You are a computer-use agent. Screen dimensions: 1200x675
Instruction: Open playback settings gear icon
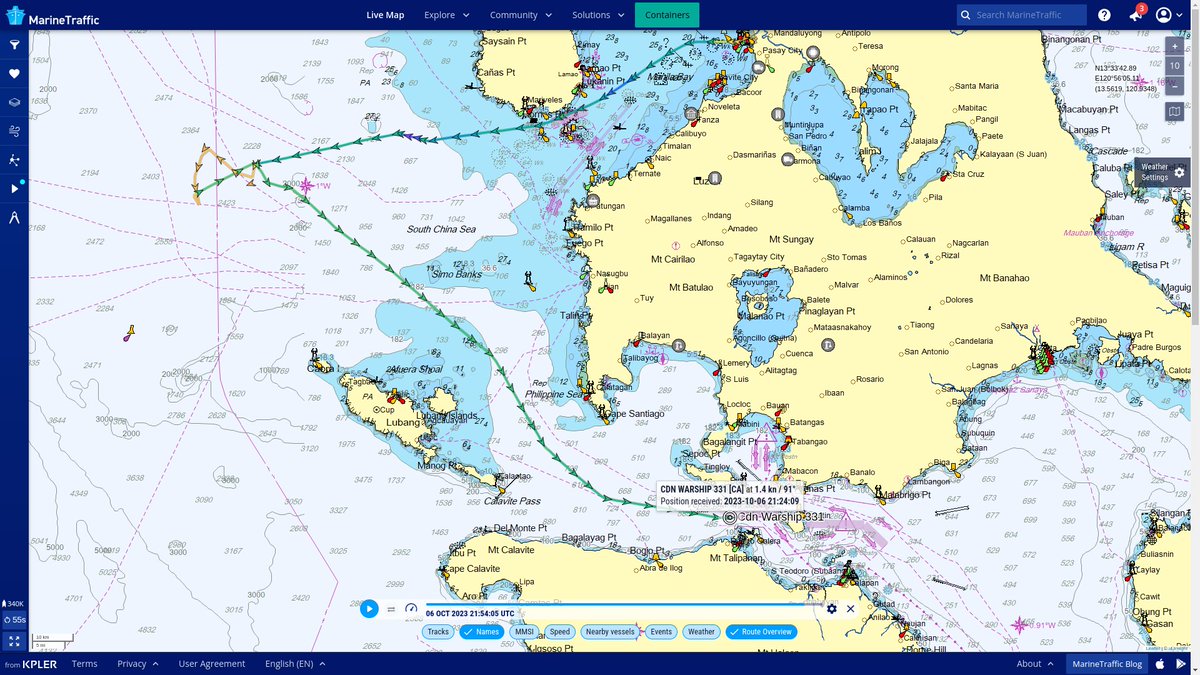pyautogui.click(x=831, y=608)
